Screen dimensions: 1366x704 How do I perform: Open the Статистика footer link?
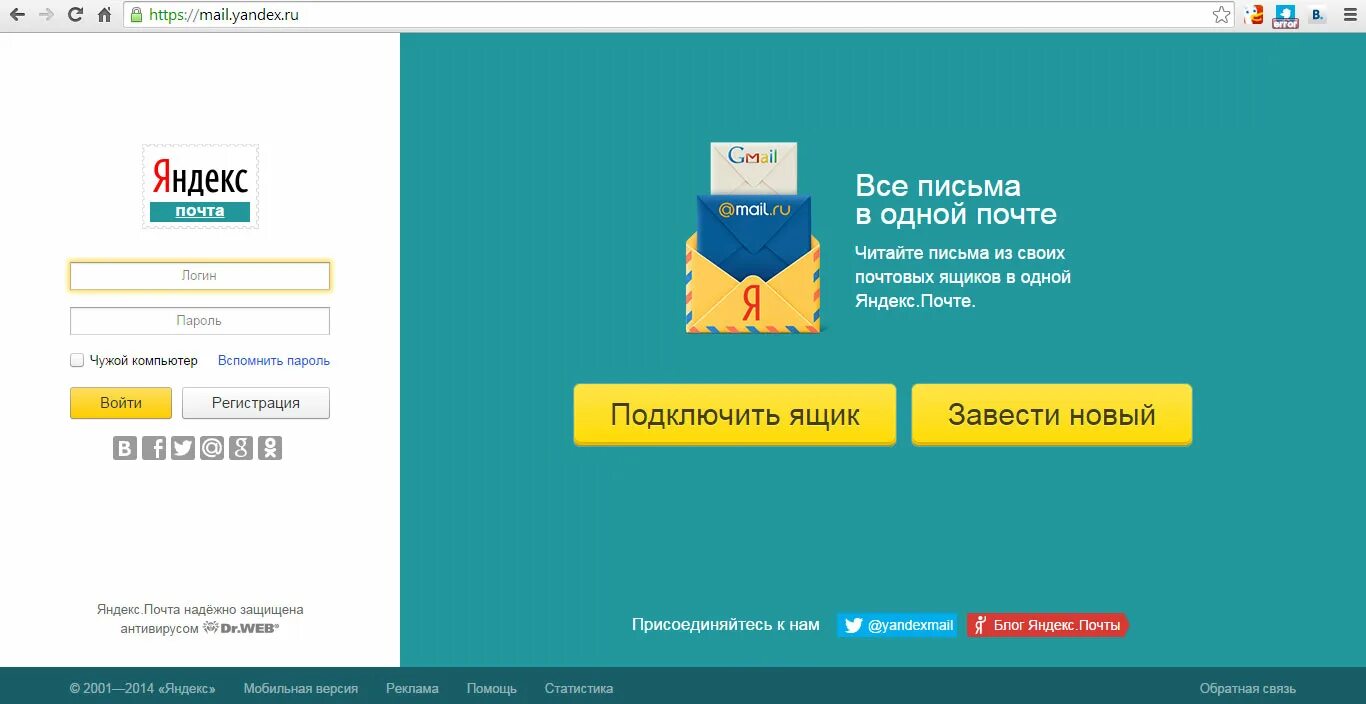point(579,689)
